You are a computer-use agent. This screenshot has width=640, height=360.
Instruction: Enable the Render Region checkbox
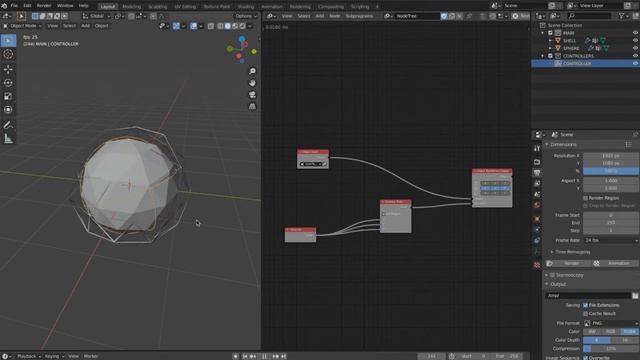[x=585, y=198]
